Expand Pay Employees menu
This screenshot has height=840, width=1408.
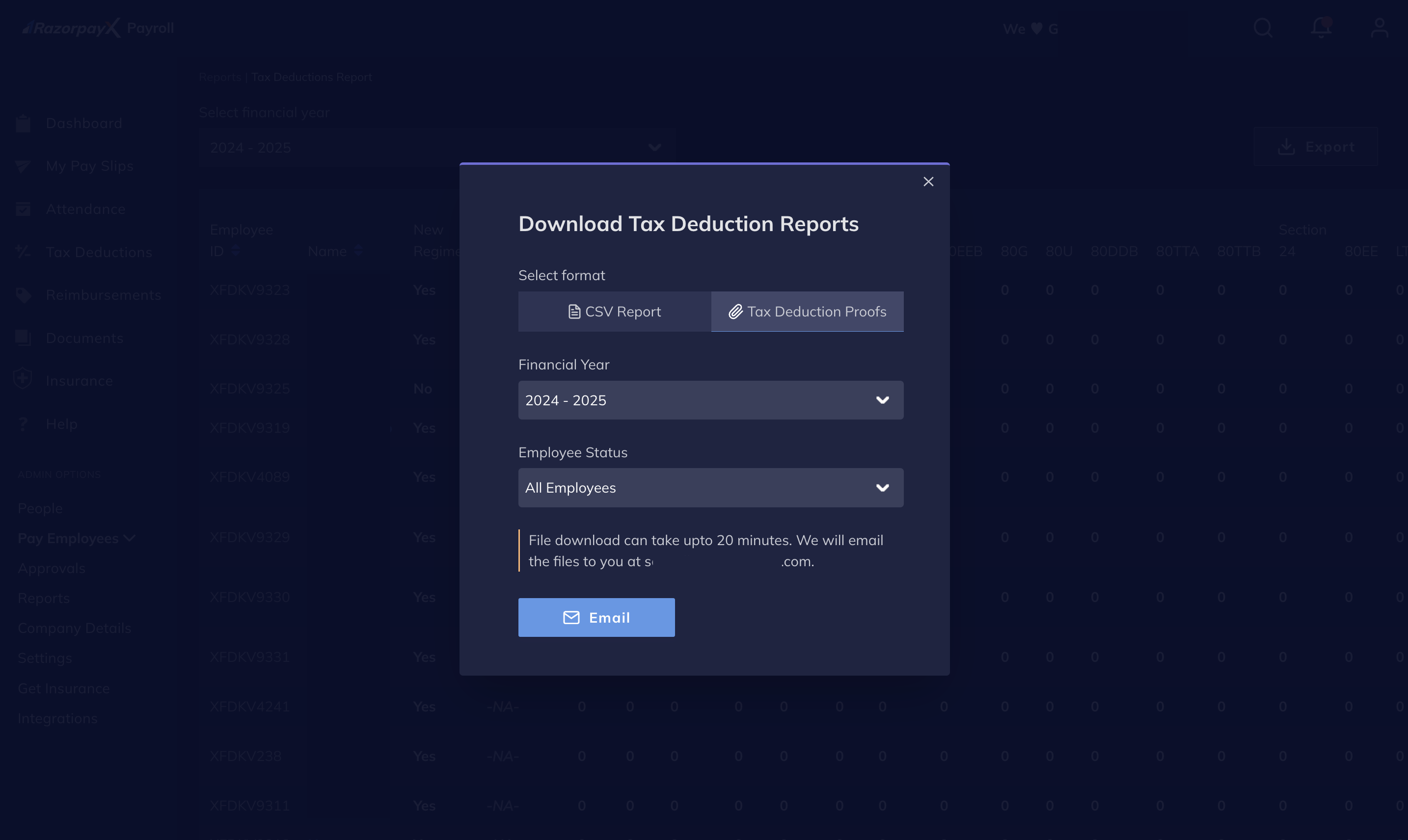coord(77,538)
